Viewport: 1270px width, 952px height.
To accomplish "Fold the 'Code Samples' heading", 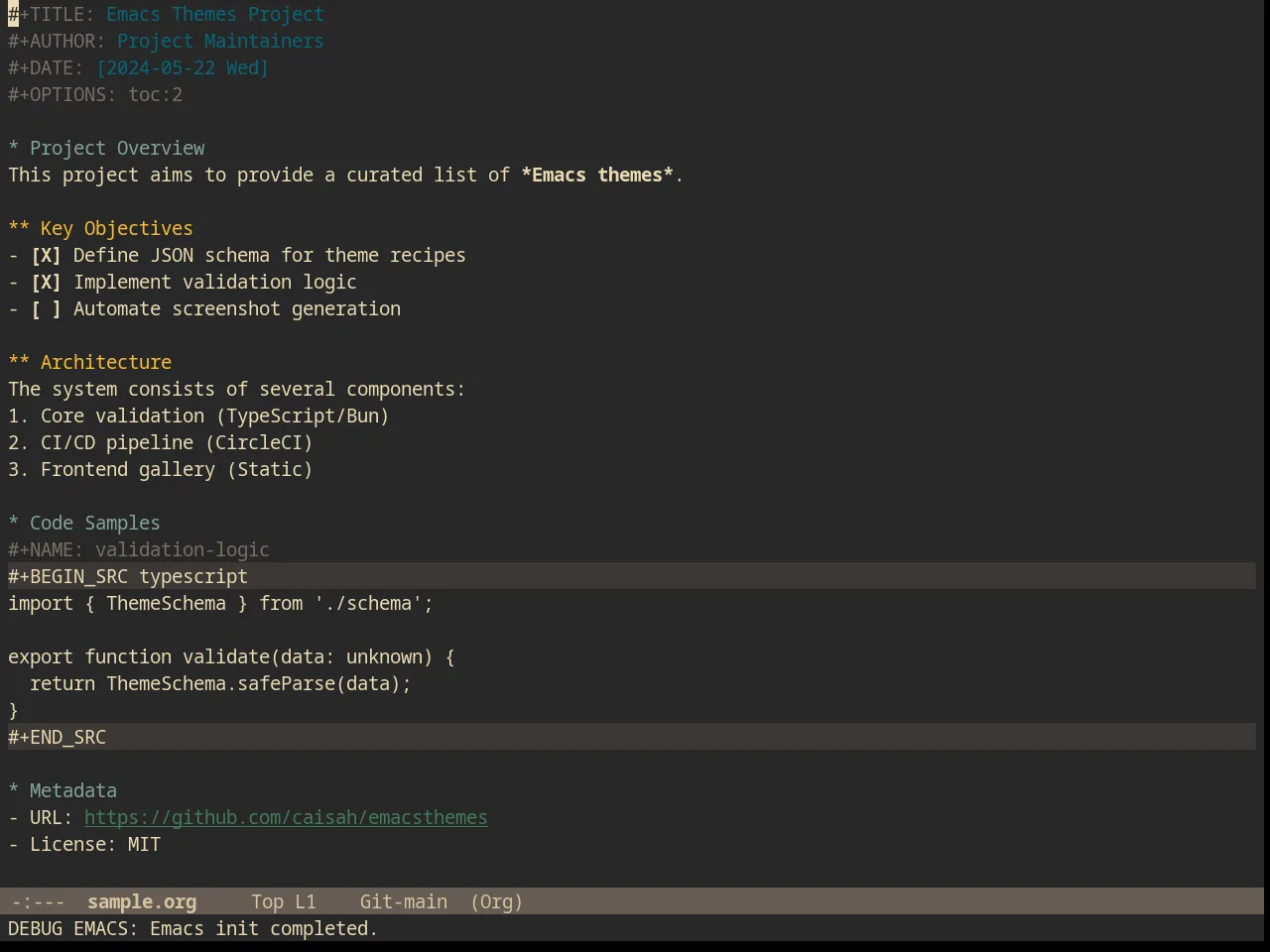I will coord(84,524).
